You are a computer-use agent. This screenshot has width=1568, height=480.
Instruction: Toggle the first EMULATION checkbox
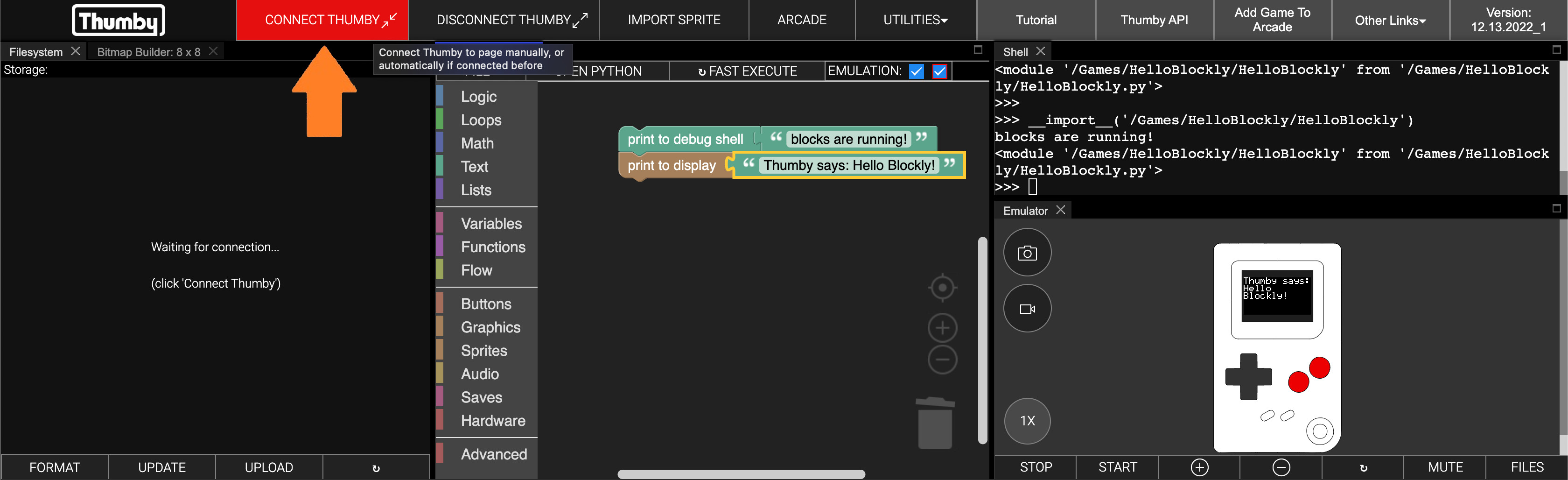coord(916,71)
